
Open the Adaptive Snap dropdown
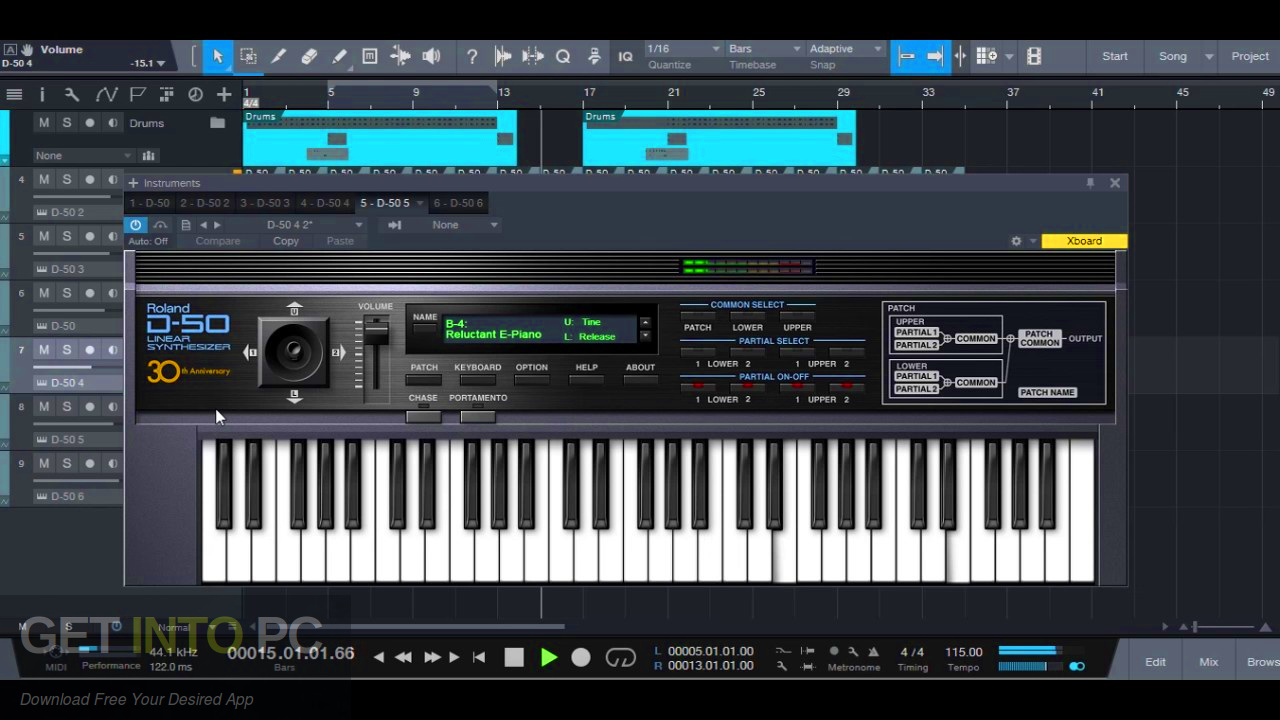pyautogui.click(x=846, y=49)
